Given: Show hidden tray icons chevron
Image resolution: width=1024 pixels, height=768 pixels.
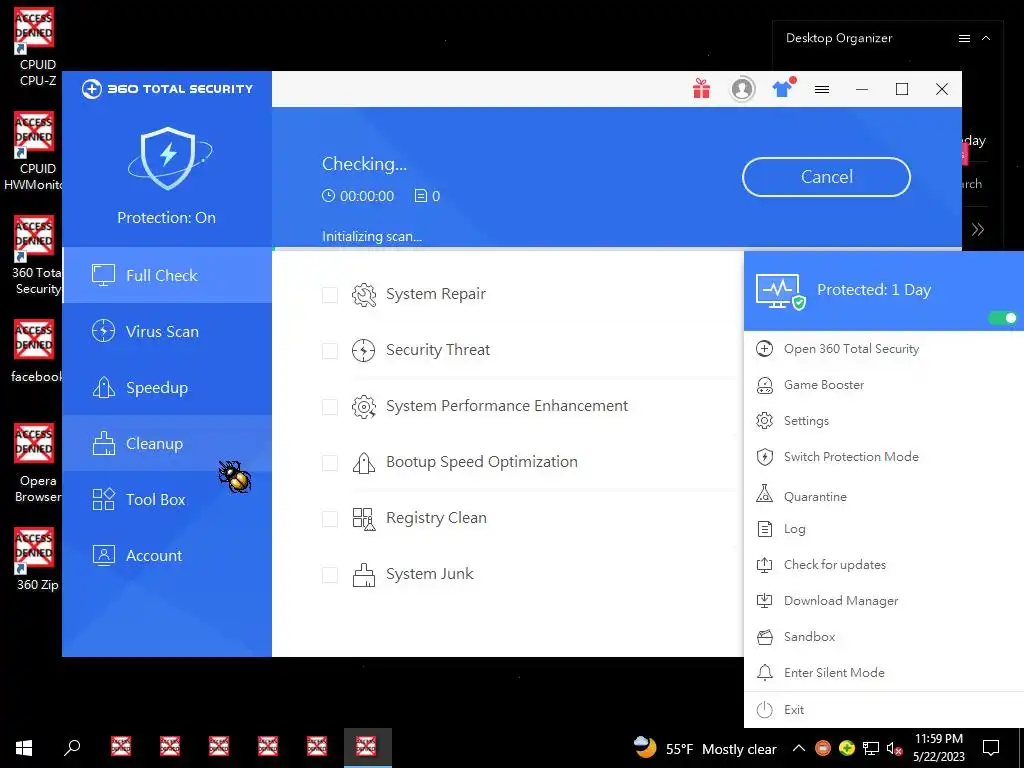Looking at the screenshot, I should click(798, 748).
